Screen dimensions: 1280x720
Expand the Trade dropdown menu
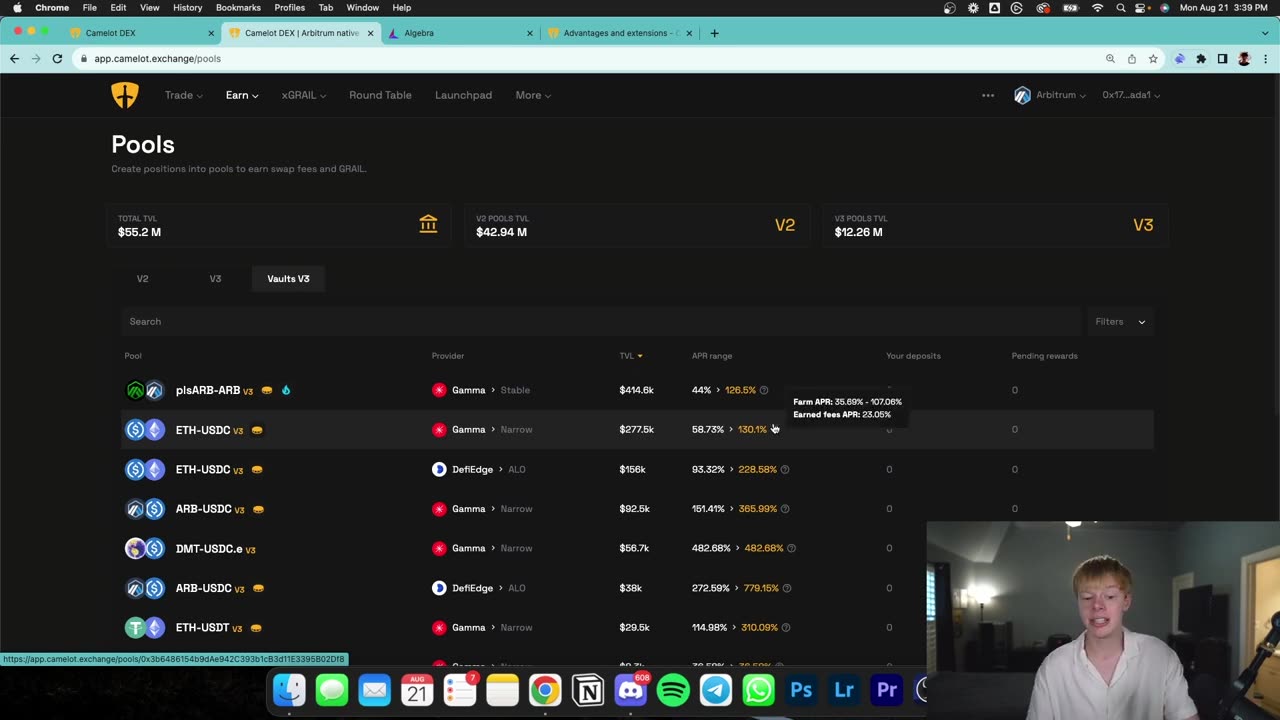[184, 95]
